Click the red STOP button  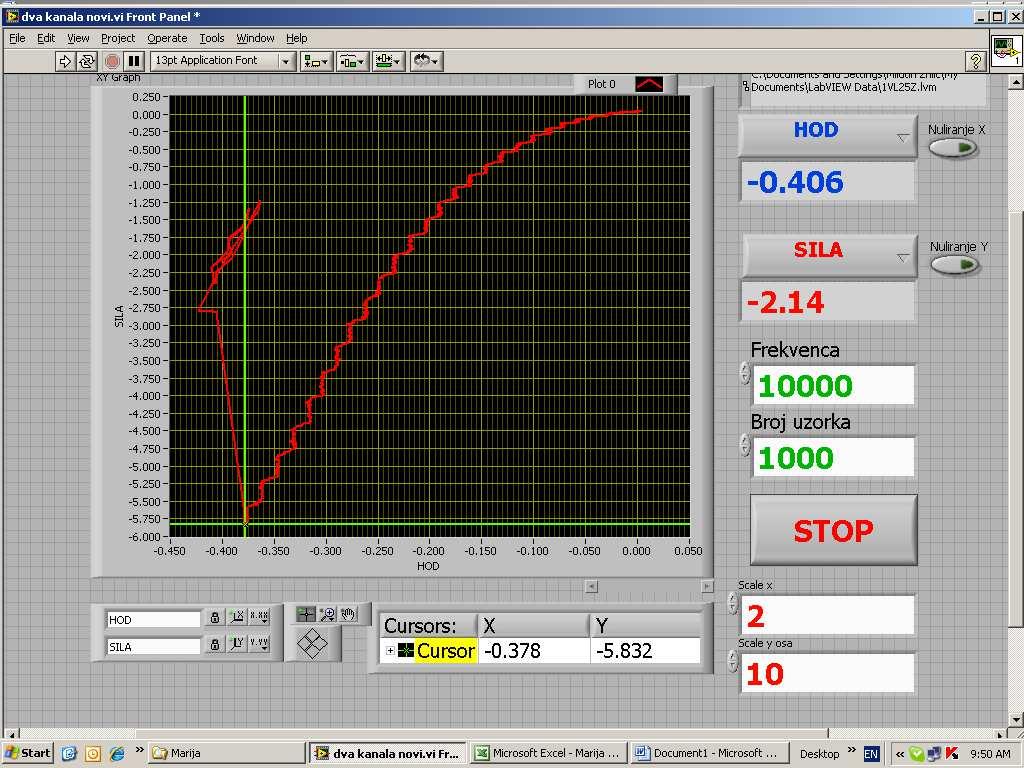[833, 530]
